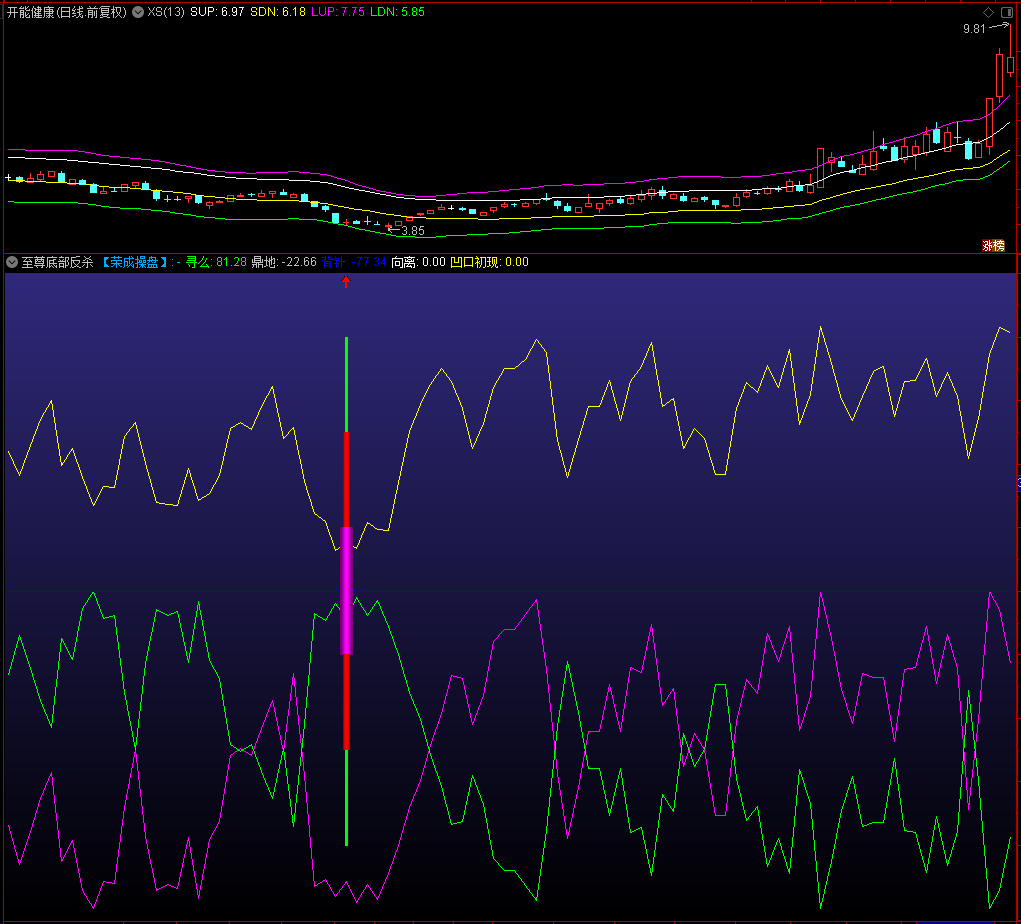Click the 3.85 low price annotation
This screenshot has width=1021, height=924.
[412, 230]
